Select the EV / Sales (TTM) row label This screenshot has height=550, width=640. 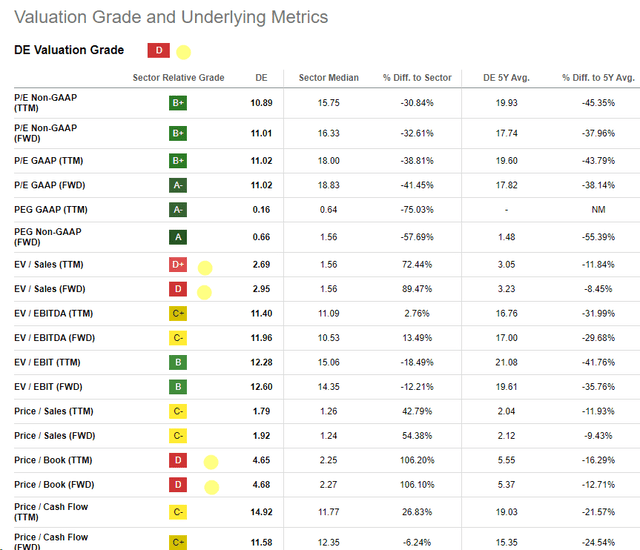pyautogui.click(x=49, y=264)
